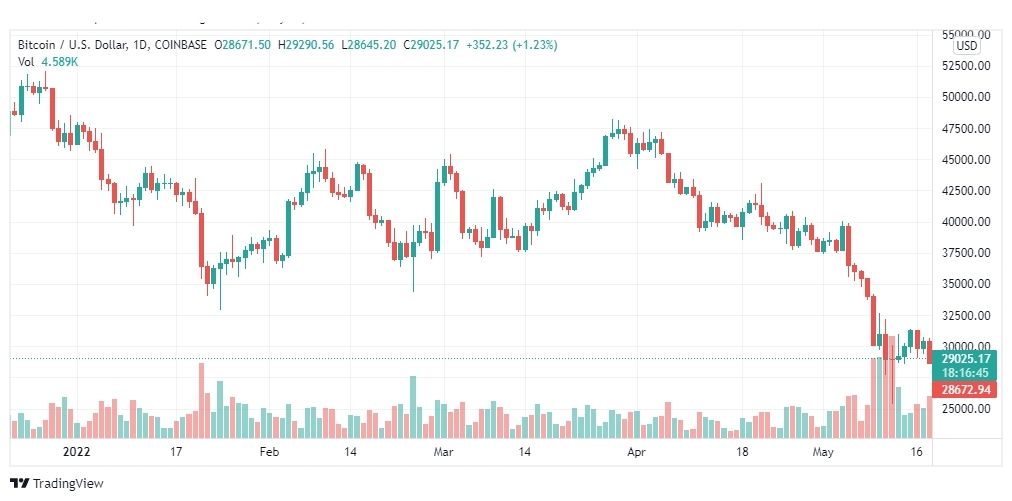Click the 35000.00 level on price axis
Image resolution: width=1012 pixels, height=501 pixels.
pos(965,283)
